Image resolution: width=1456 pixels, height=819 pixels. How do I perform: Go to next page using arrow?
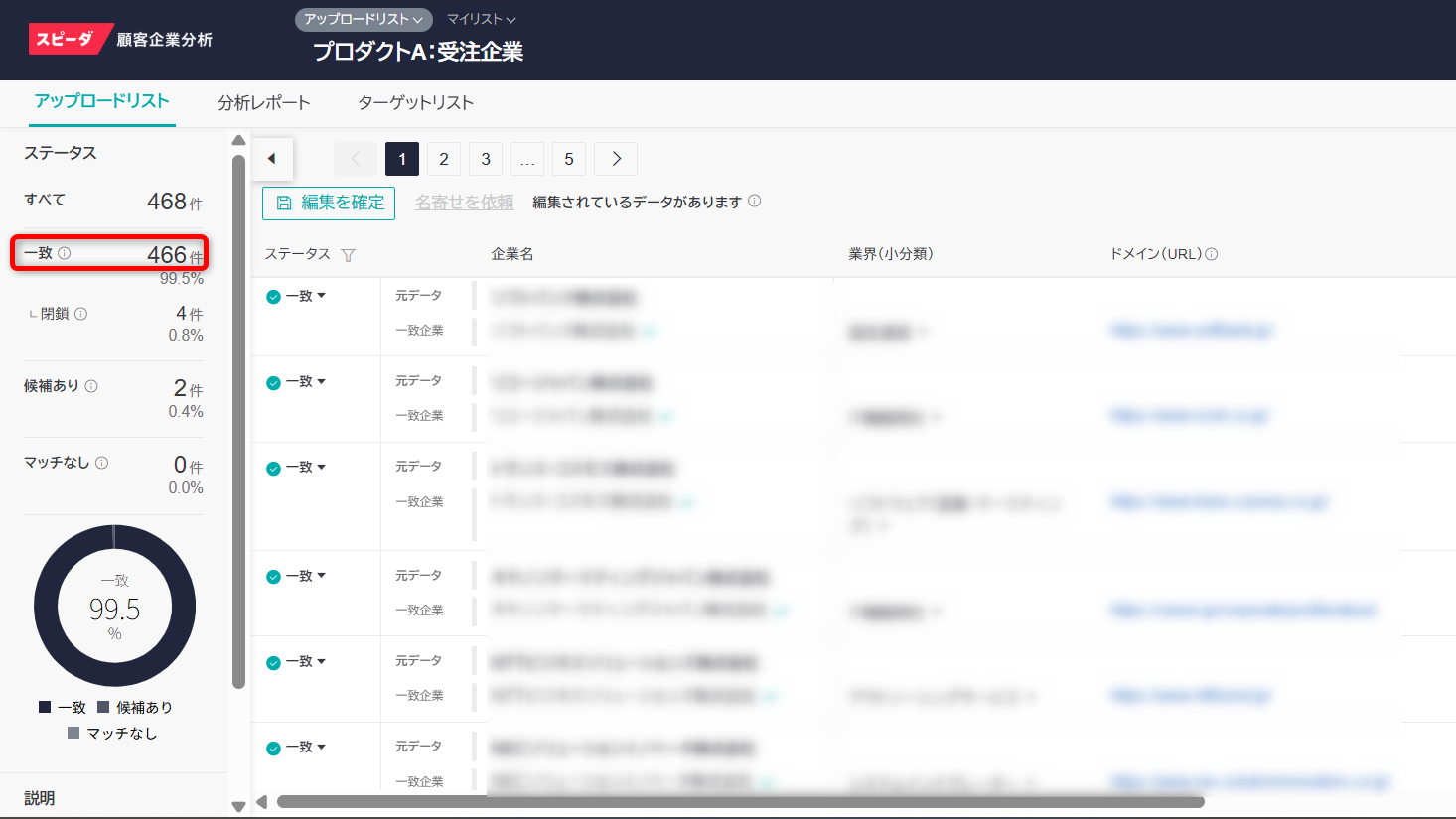pyautogui.click(x=616, y=159)
